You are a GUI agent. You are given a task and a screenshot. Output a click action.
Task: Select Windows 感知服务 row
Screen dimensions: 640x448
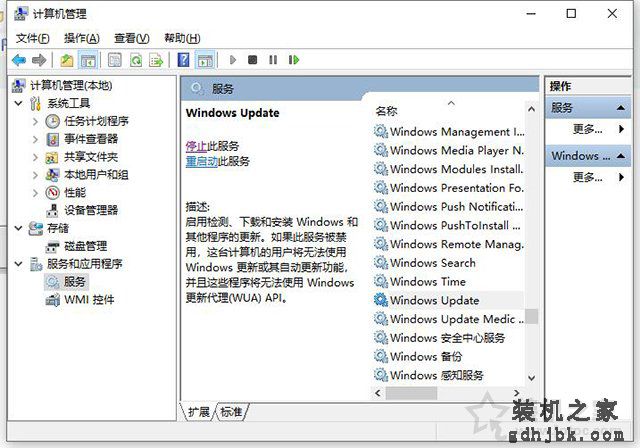[x=449, y=375]
